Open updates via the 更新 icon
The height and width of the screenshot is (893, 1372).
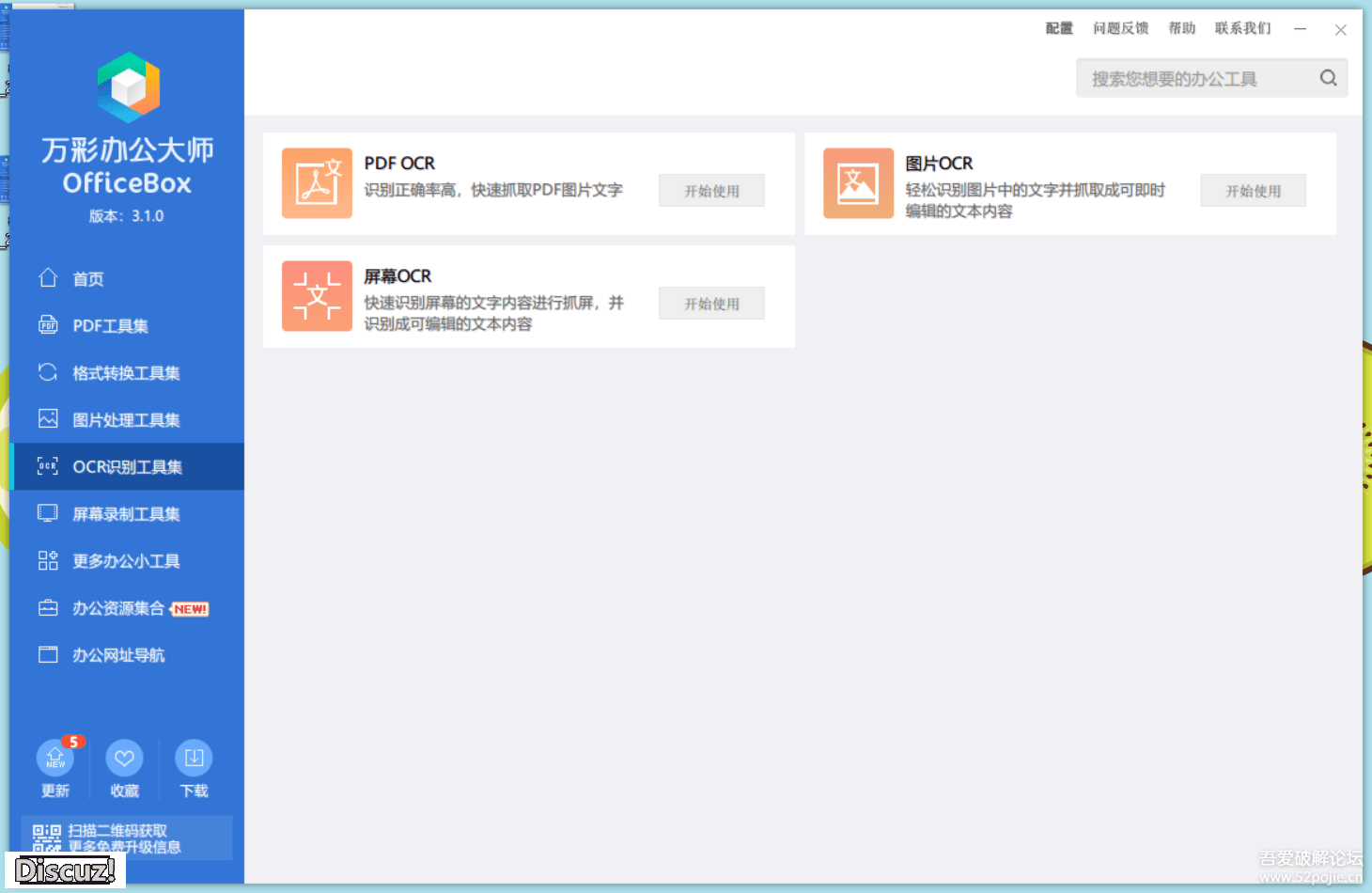55,758
